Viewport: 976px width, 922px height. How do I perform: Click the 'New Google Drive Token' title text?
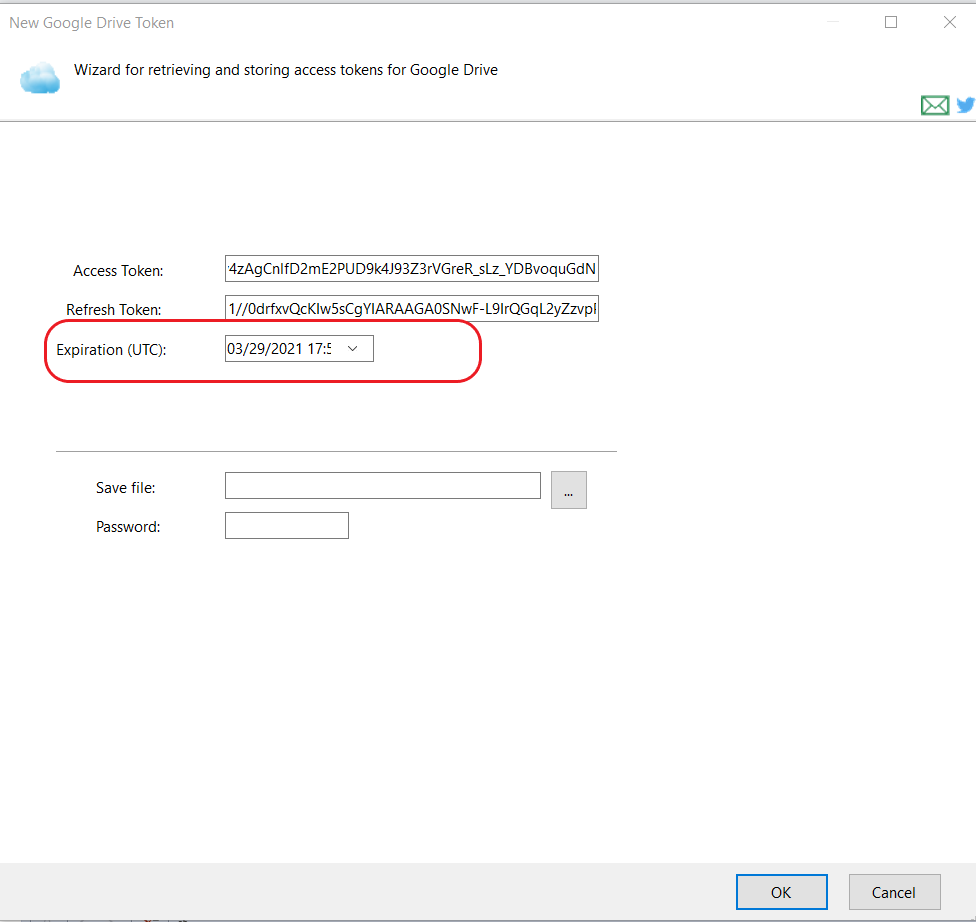click(x=92, y=23)
